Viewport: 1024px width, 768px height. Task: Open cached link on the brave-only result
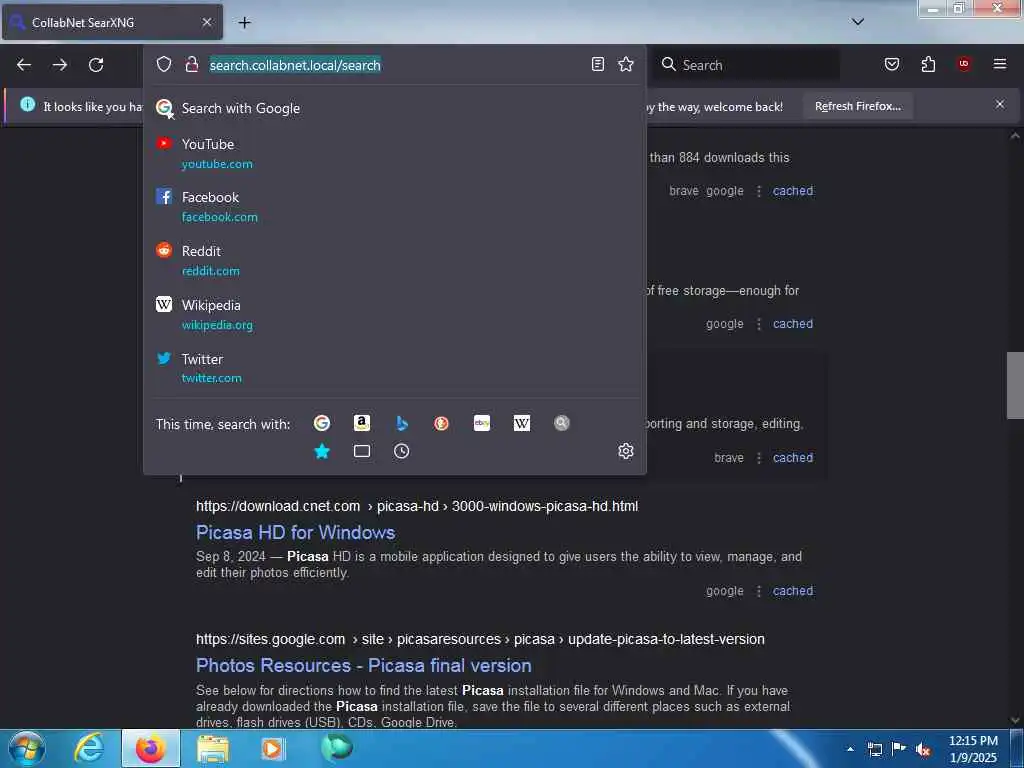[793, 458]
